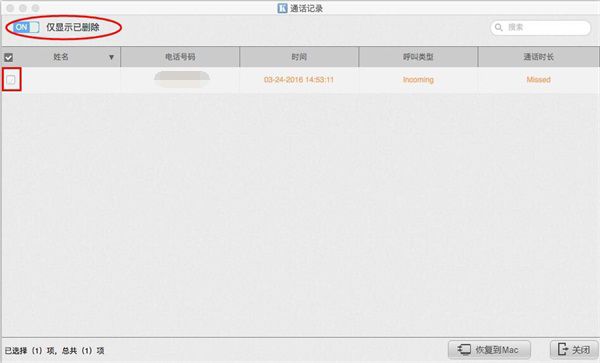Screen dimensions: 600x363
Task: Select the timestamp 03-24-2016 14:53:11
Action: [299, 80]
